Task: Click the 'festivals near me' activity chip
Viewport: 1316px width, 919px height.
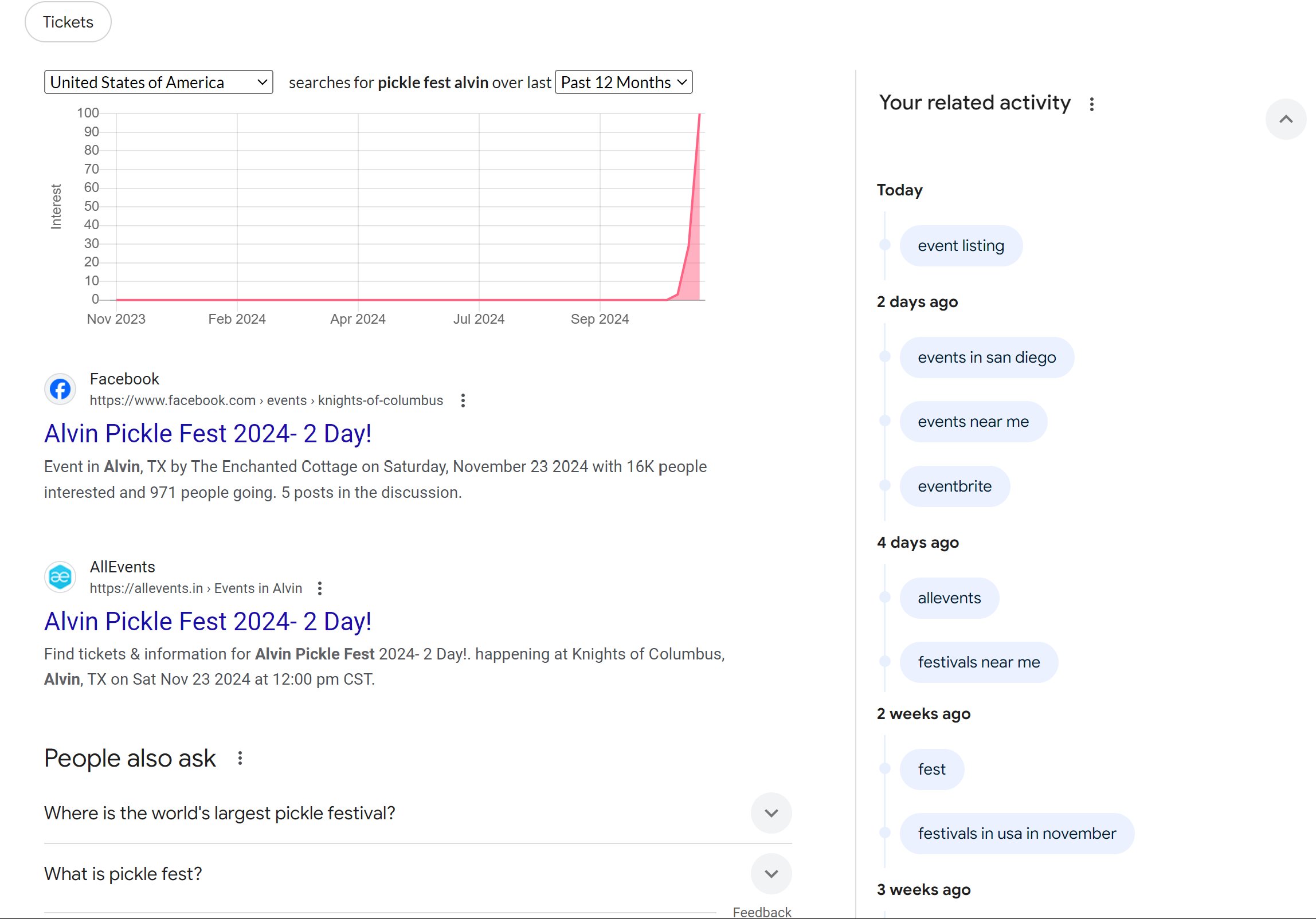Action: point(978,662)
